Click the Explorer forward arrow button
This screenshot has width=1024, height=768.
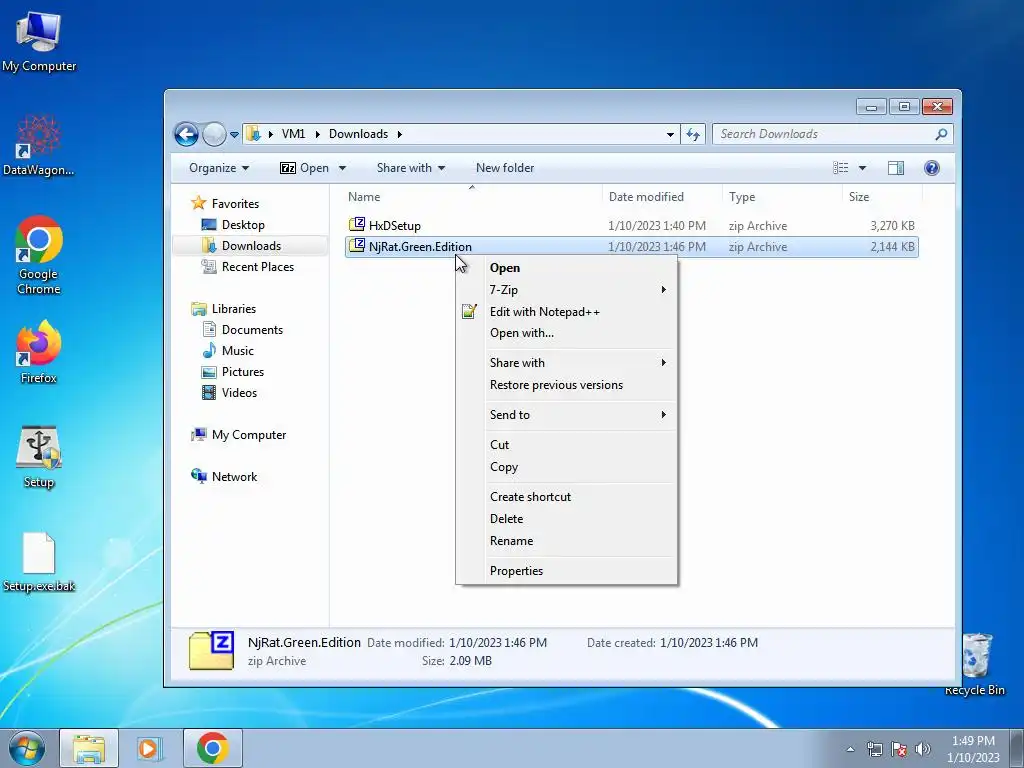pos(214,135)
